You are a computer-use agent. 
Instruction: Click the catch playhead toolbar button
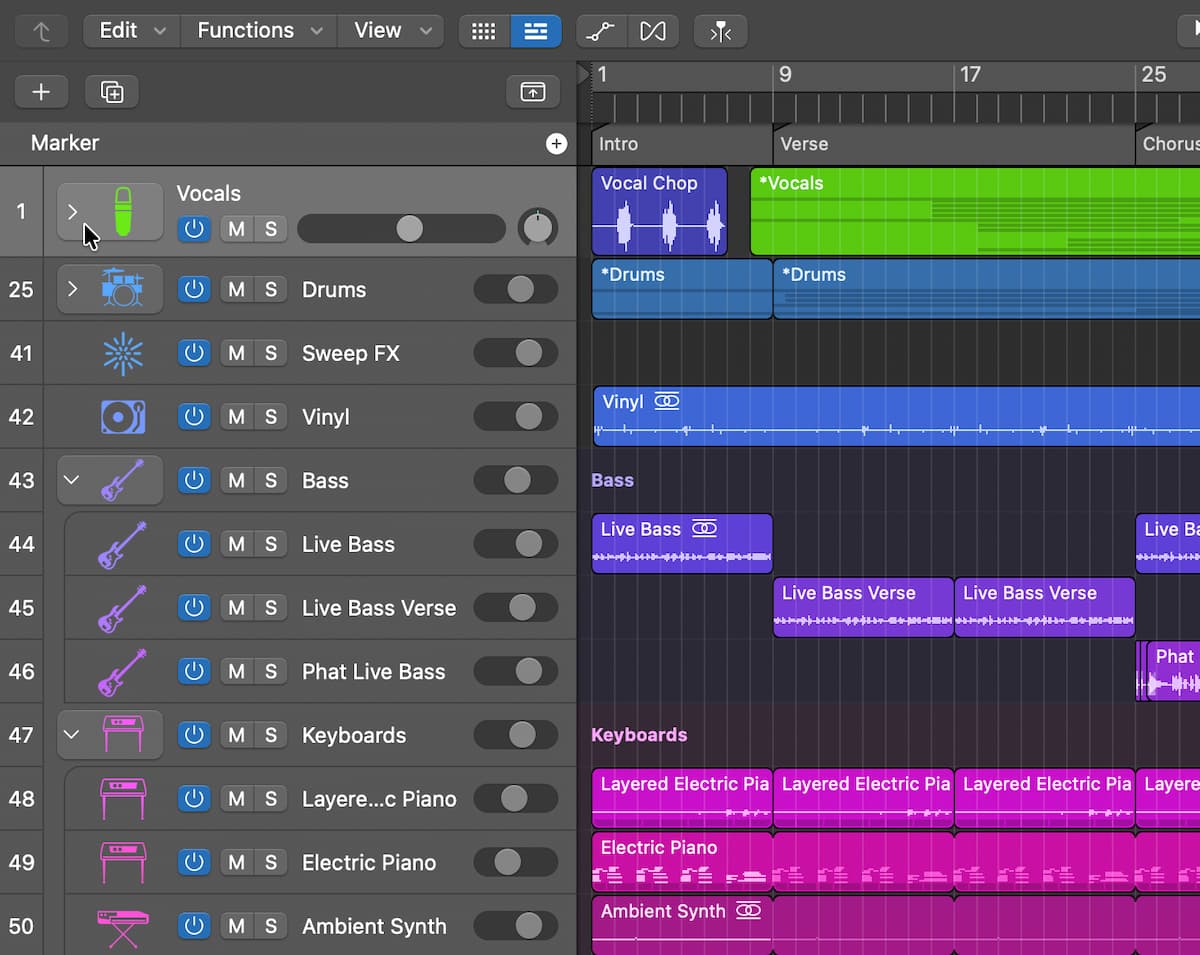tap(720, 31)
